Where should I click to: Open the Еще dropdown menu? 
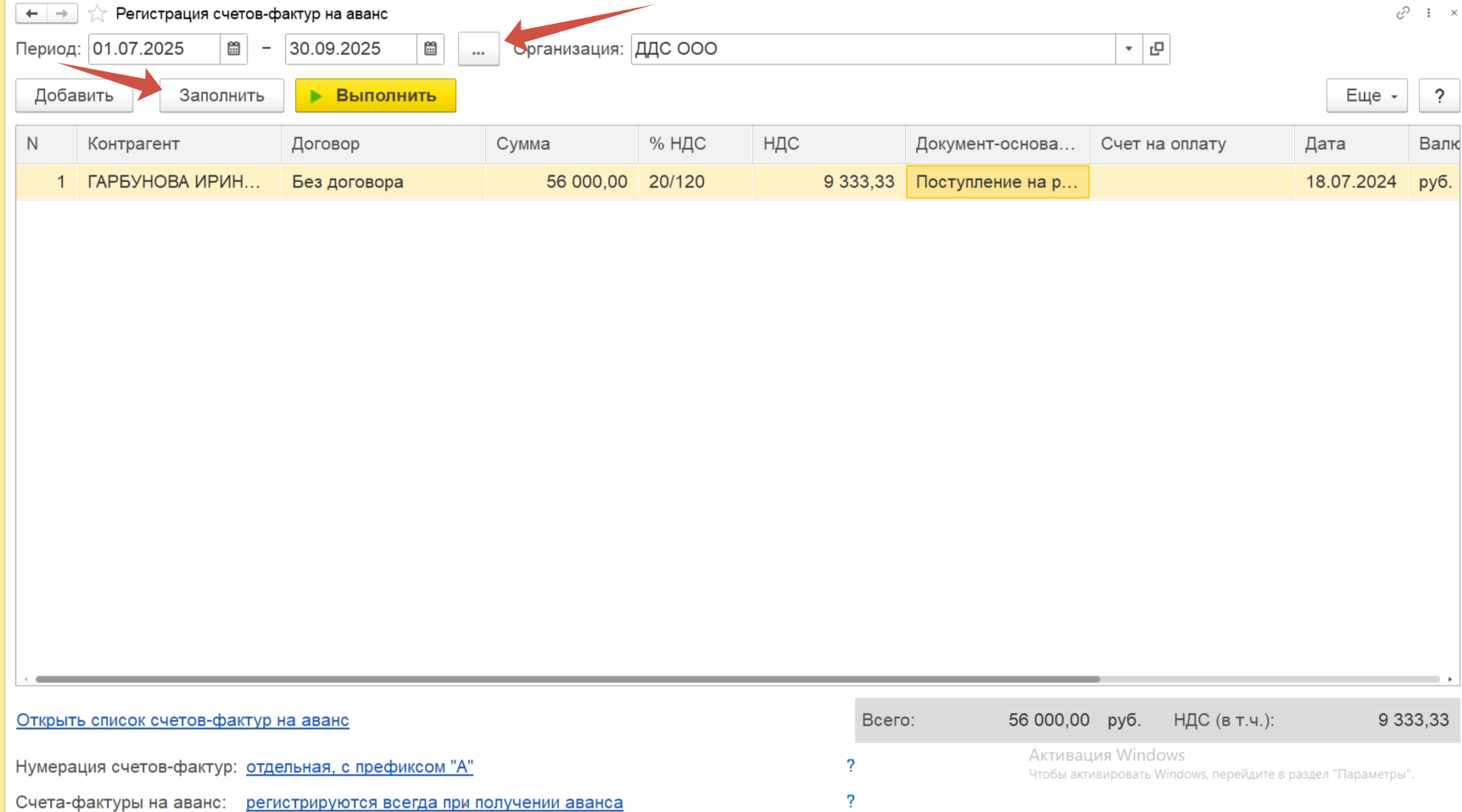[x=1367, y=96]
